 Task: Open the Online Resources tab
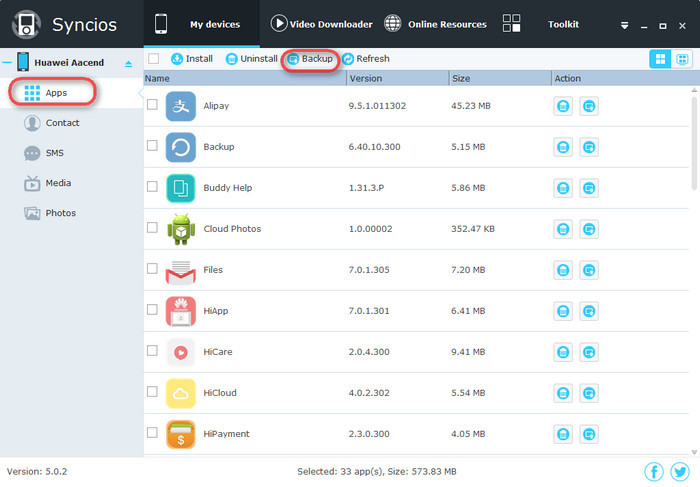tap(435, 24)
